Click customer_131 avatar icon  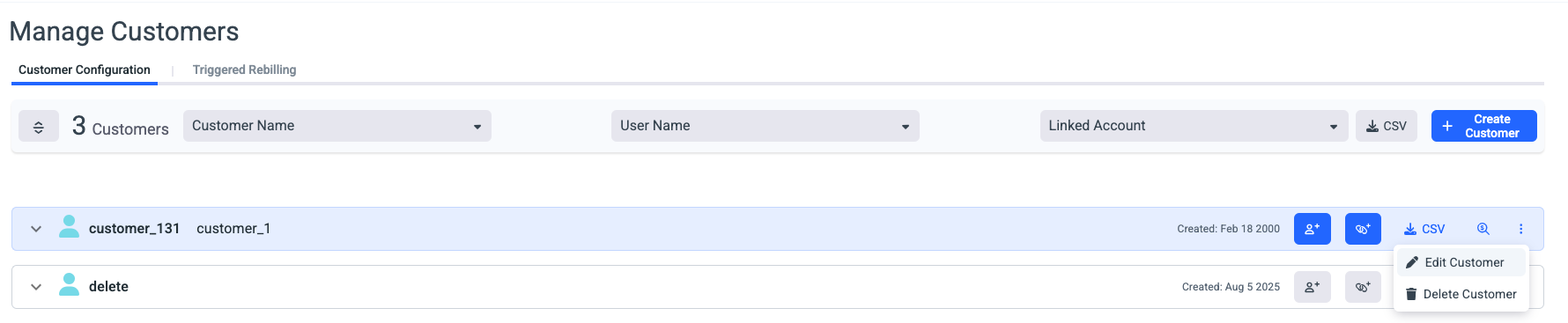point(69,227)
